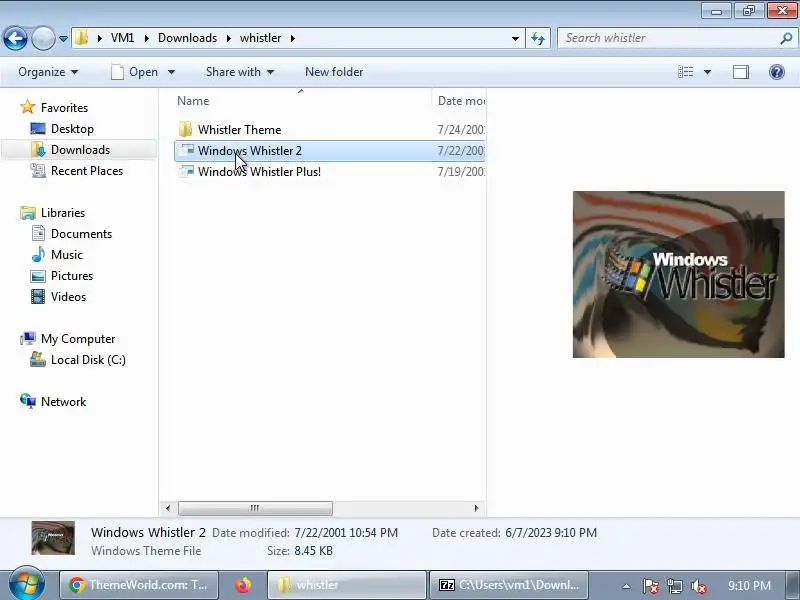
Task: Click the 9:10 PM clock
Action: tap(749, 585)
